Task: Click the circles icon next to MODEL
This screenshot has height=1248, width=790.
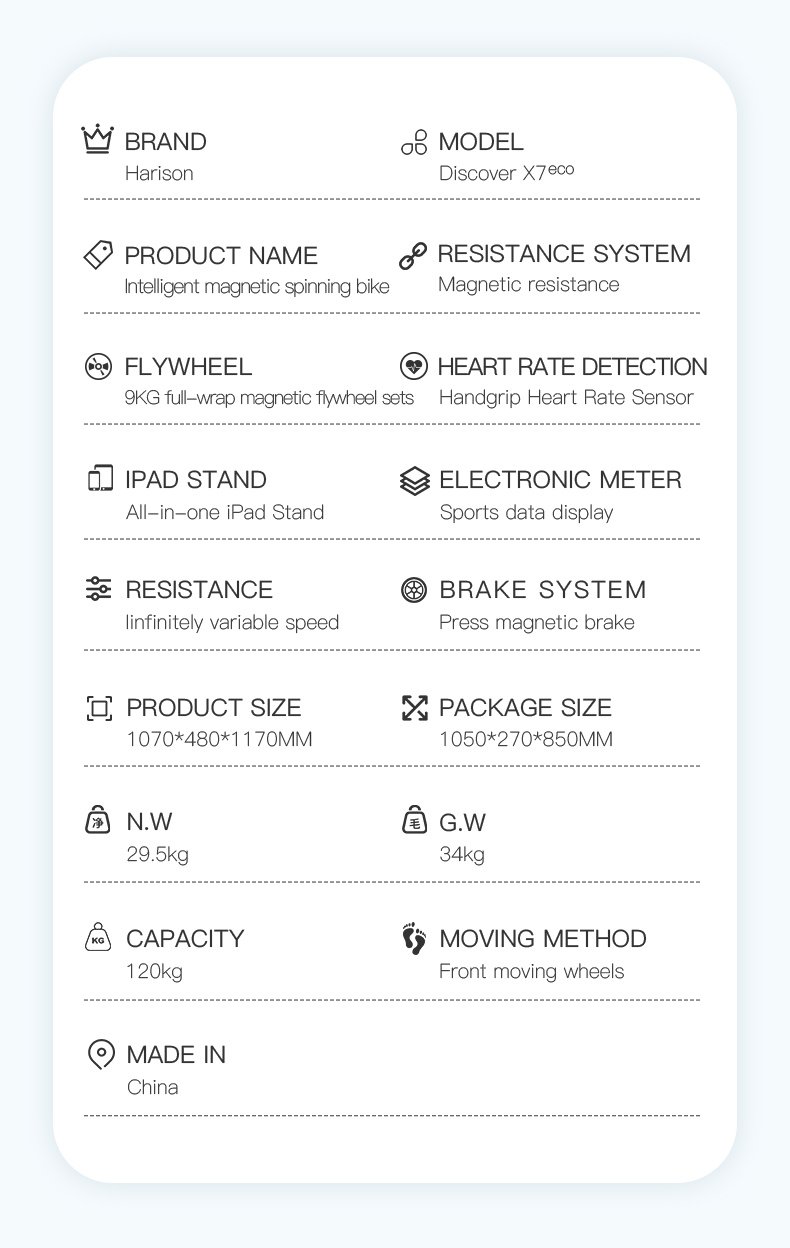Action: click(414, 142)
